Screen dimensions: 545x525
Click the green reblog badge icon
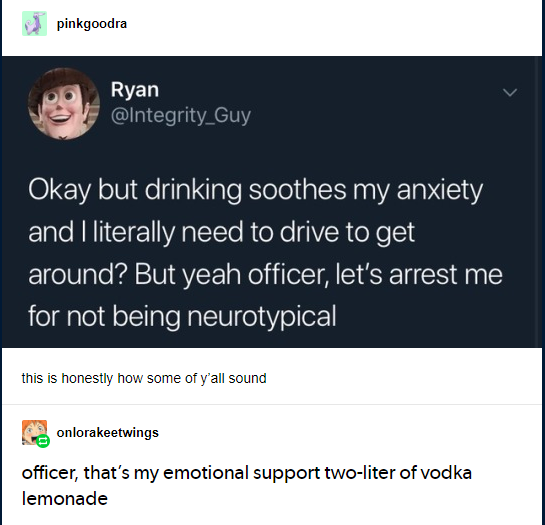(x=43, y=441)
